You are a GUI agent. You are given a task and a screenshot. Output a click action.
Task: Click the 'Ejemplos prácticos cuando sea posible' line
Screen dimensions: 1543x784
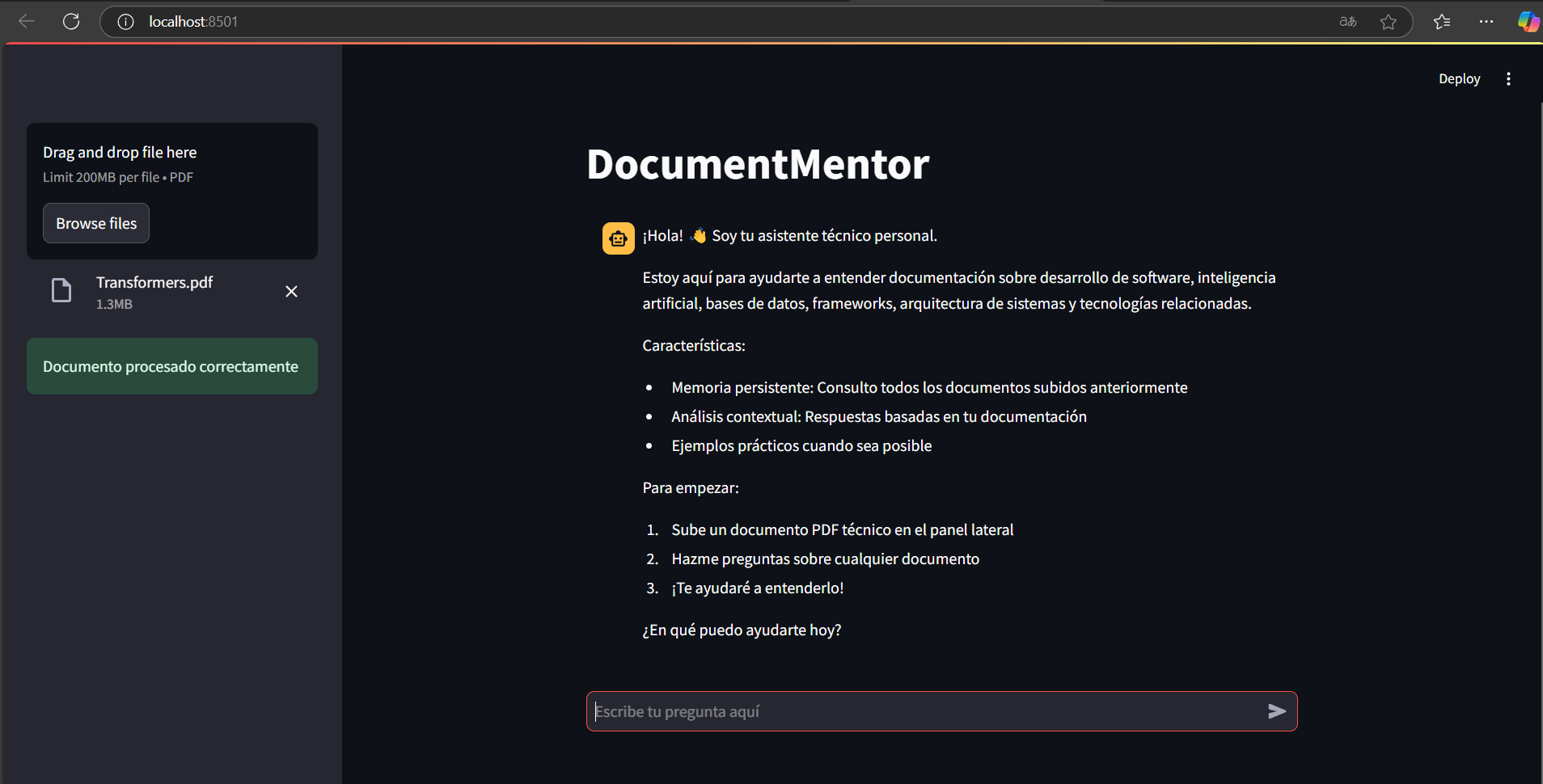pyautogui.click(x=801, y=445)
